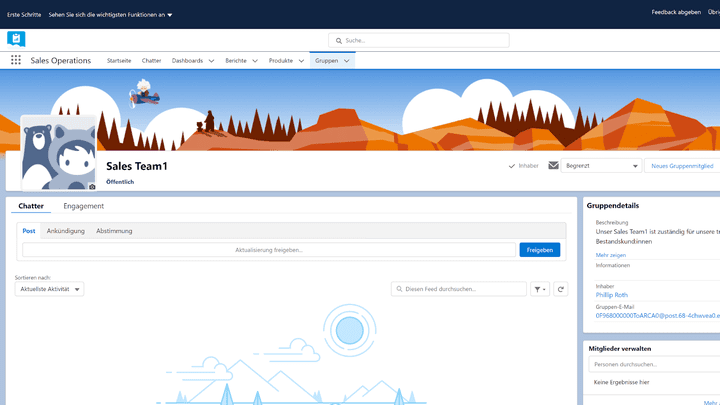
Task: Open the feed filter funnel icon
Action: pyautogui.click(x=540, y=289)
